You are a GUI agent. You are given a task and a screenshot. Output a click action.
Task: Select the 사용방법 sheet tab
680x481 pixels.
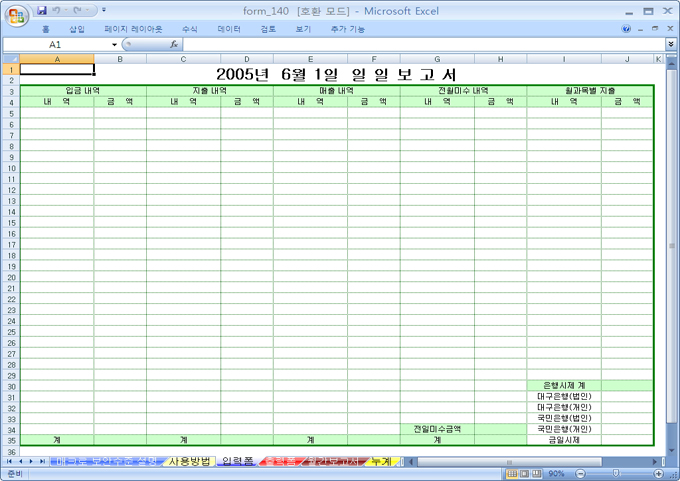(x=188, y=461)
